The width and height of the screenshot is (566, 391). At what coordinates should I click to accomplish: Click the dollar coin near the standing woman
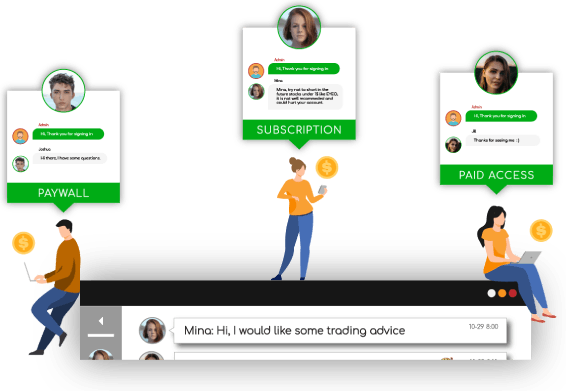click(327, 168)
